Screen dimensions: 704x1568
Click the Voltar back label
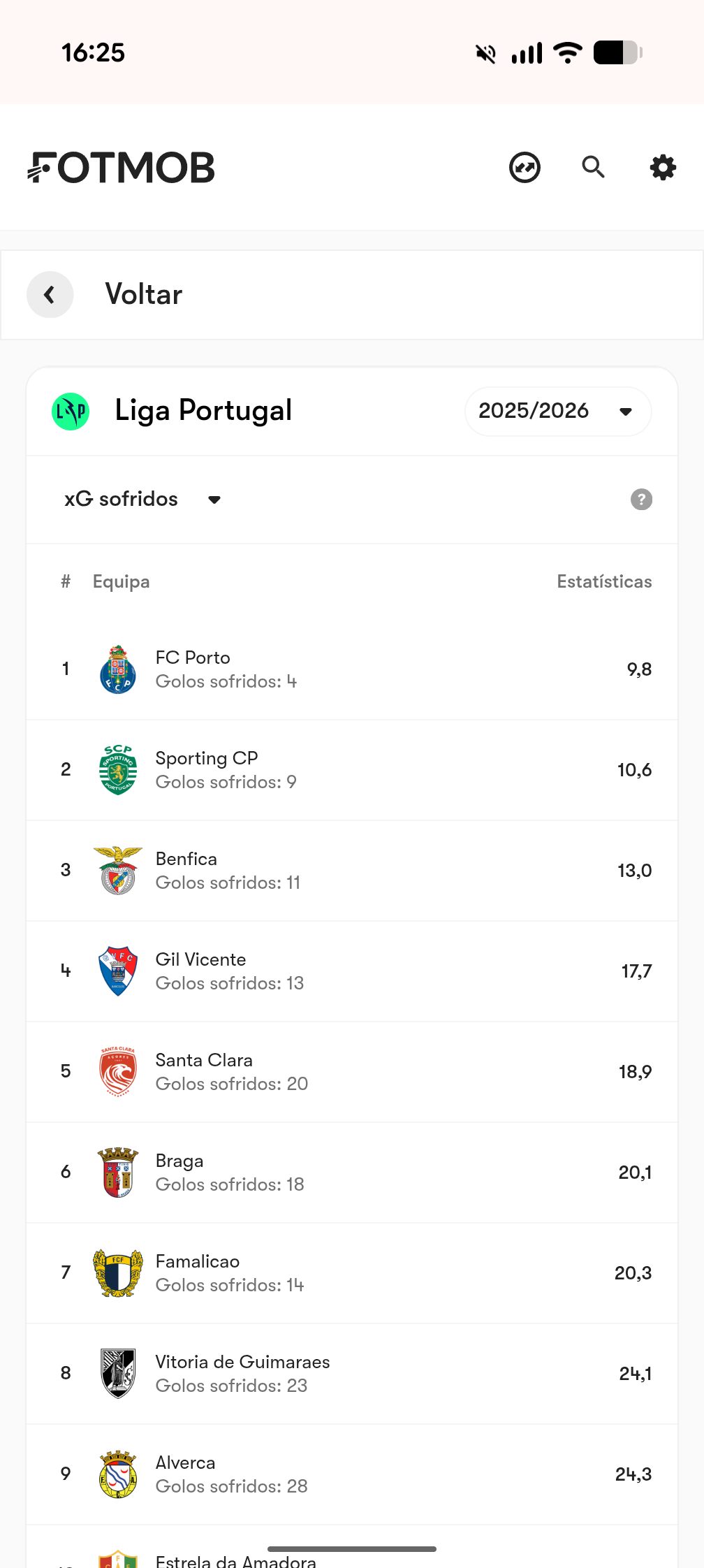(144, 295)
